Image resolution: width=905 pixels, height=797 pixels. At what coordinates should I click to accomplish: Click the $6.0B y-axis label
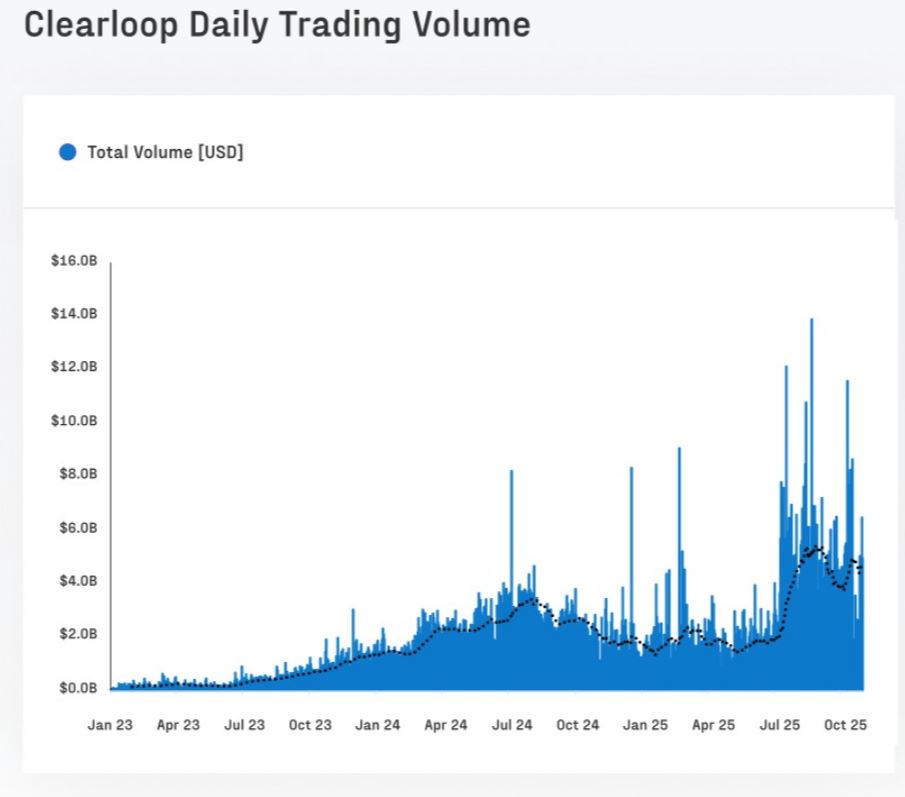point(78,528)
